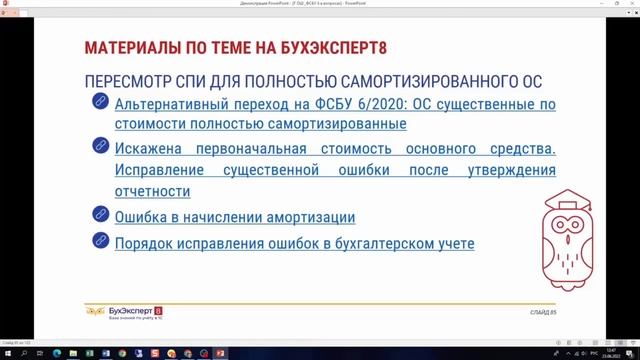Screen dimensions: 640x360
Task: Click slide counter text in status bar
Action: 16,343
